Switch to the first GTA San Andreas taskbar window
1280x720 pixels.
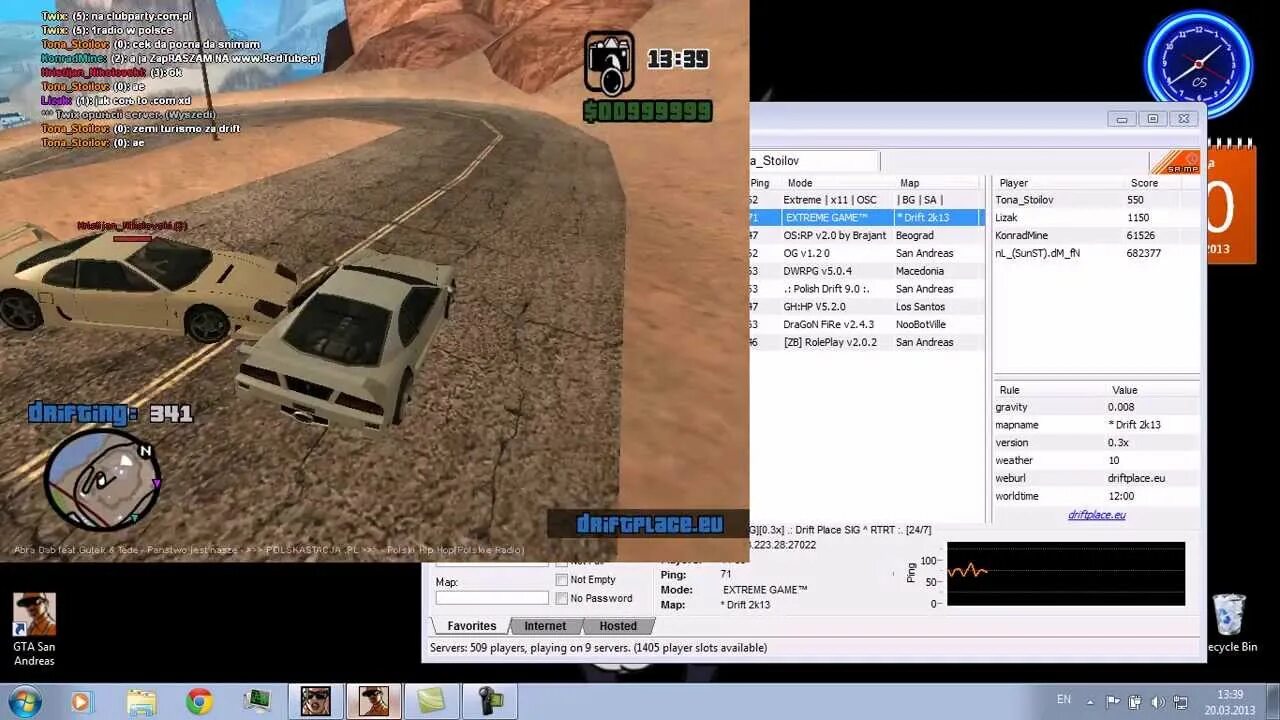[x=316, y=701]
